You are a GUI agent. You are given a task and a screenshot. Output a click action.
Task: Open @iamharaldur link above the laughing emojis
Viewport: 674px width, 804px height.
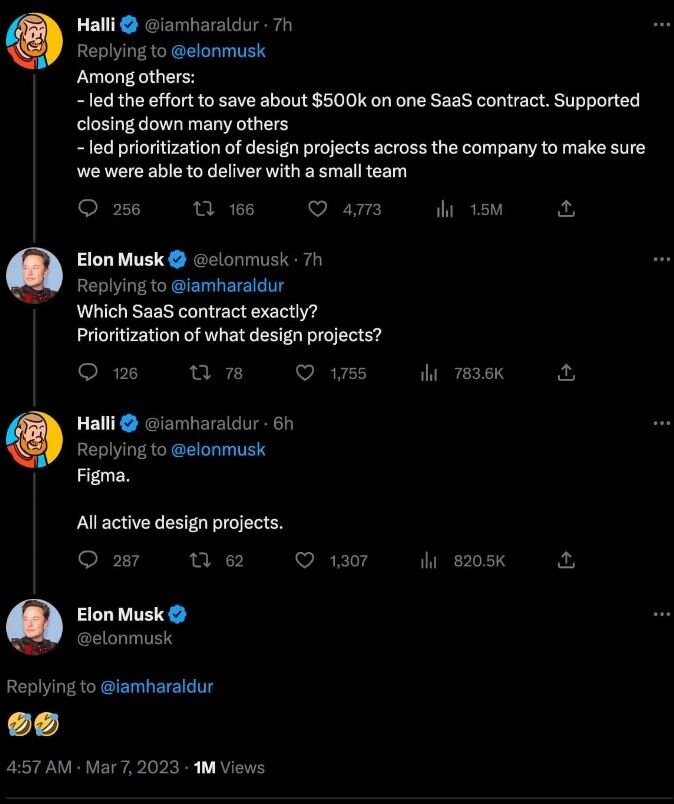click(x=157, y=686)
